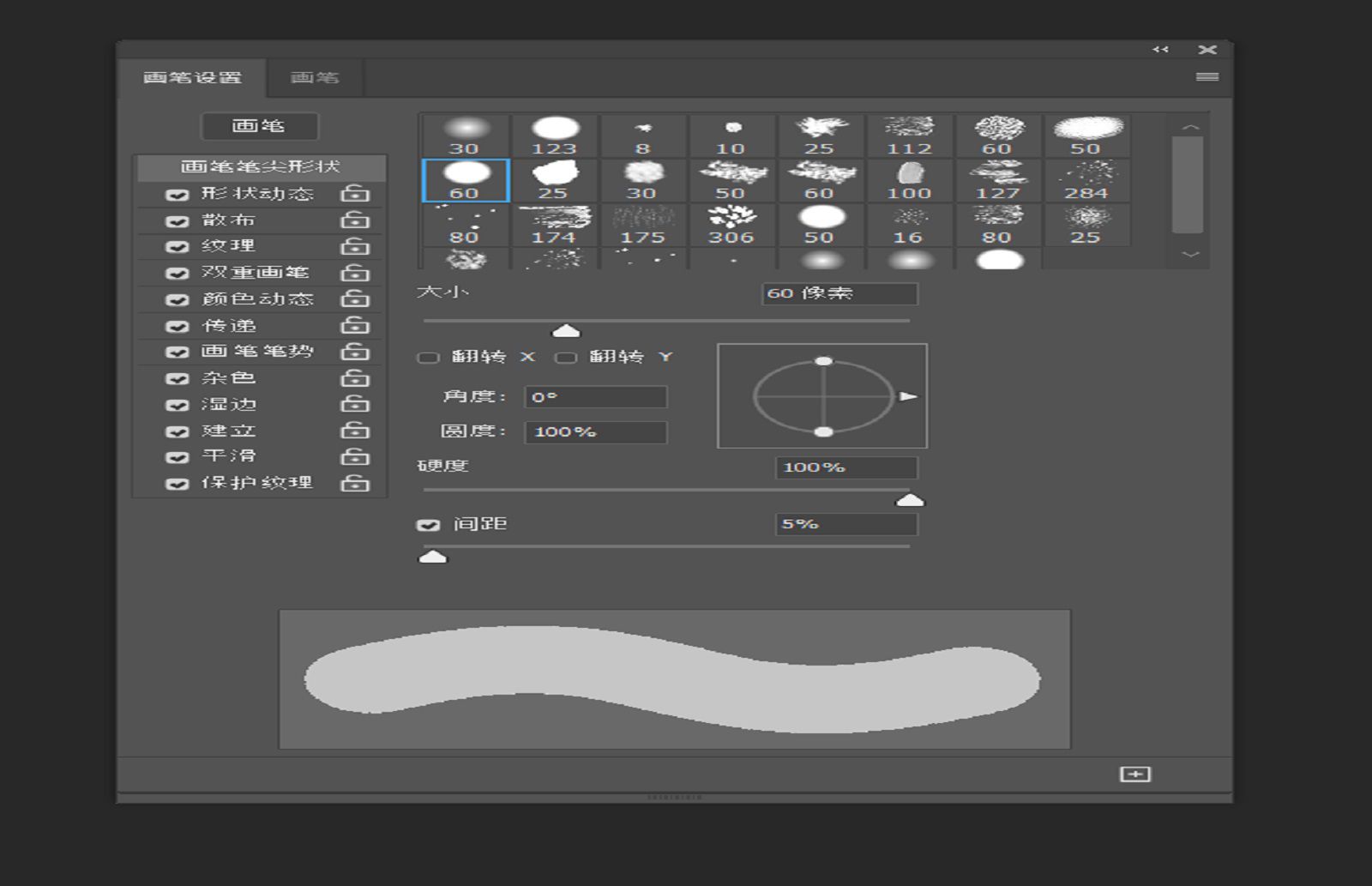Toggle lock for 纹理 setting
Viewport: 1372px width, 886px height.
(355, 246)
